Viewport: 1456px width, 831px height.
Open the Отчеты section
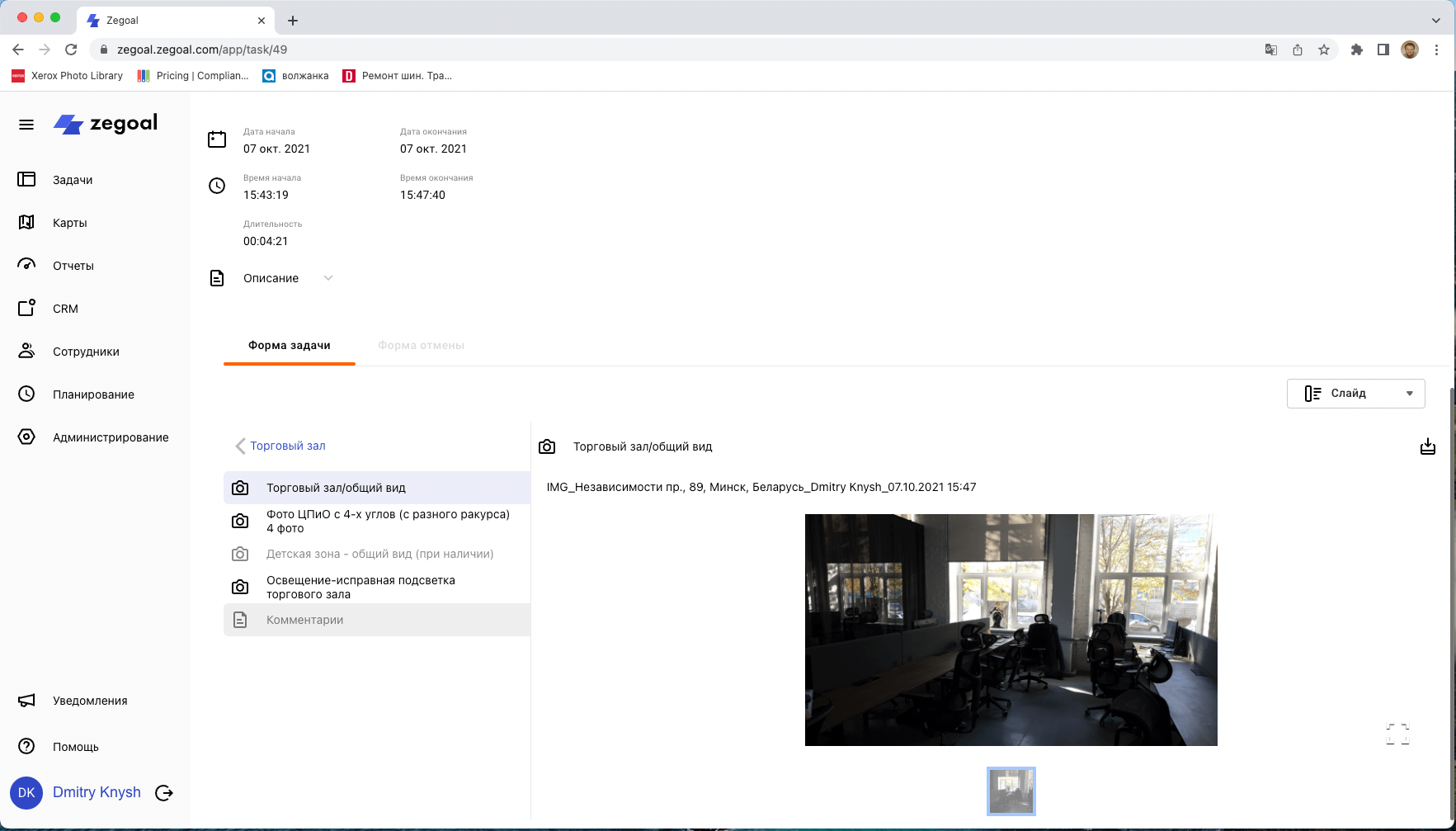(73, 265)
